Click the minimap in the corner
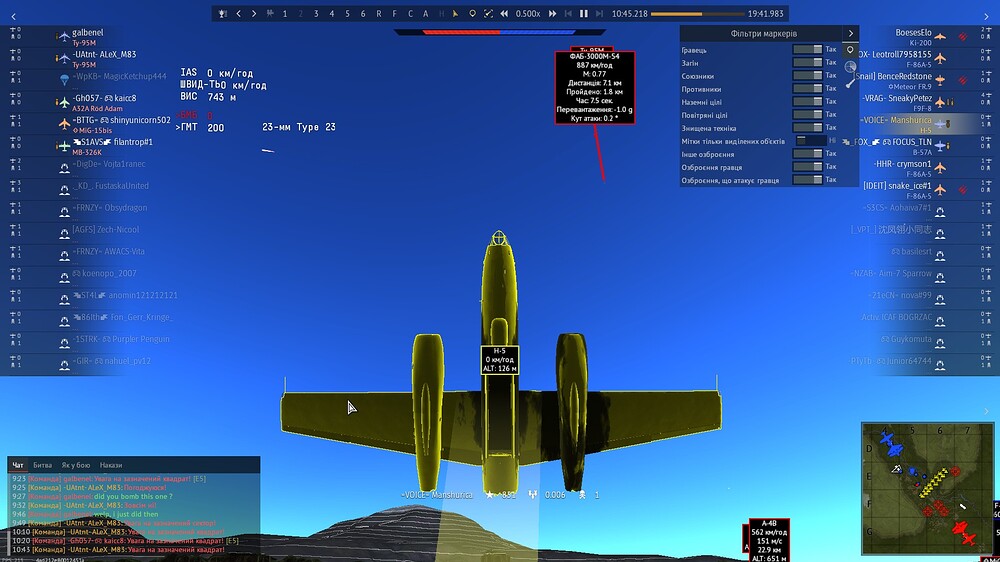The image size is (1000, 562). 927,488
